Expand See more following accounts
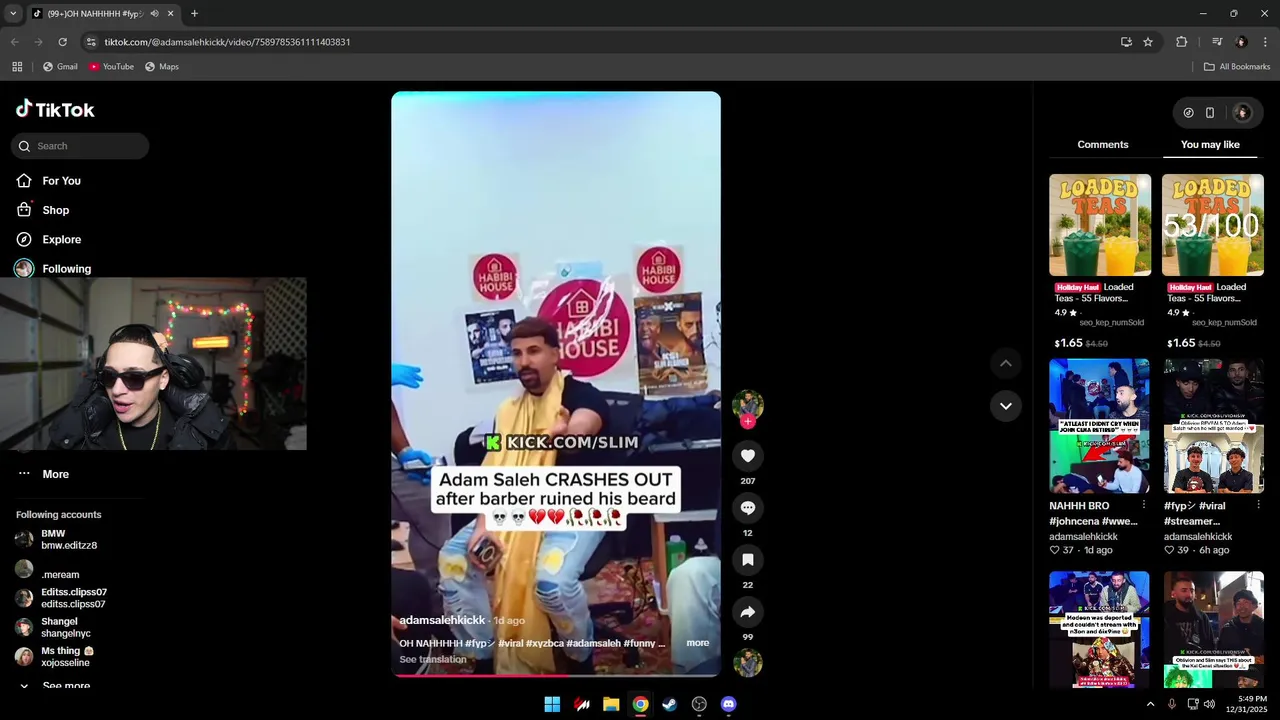The image size is (1280, 720). pyautogui.click(x=55, y=686)
